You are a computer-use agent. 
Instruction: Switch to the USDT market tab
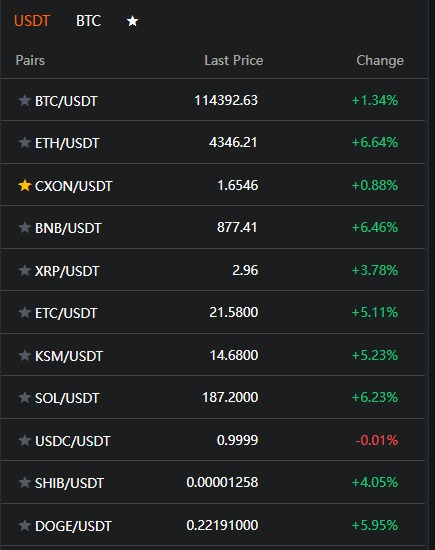click(x=32, y=21)
